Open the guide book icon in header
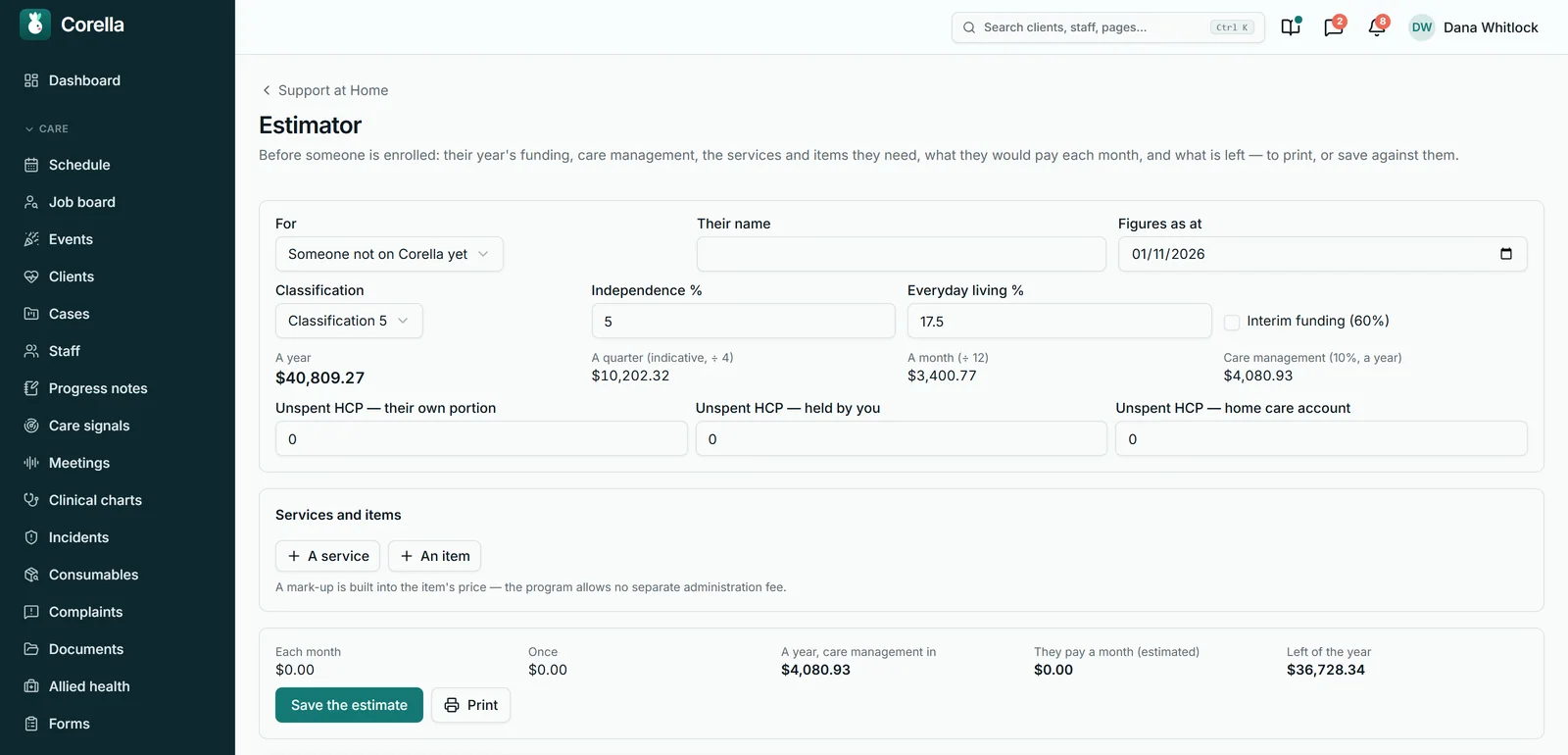Viewport: 1568px width, 755px height. 1291,27
